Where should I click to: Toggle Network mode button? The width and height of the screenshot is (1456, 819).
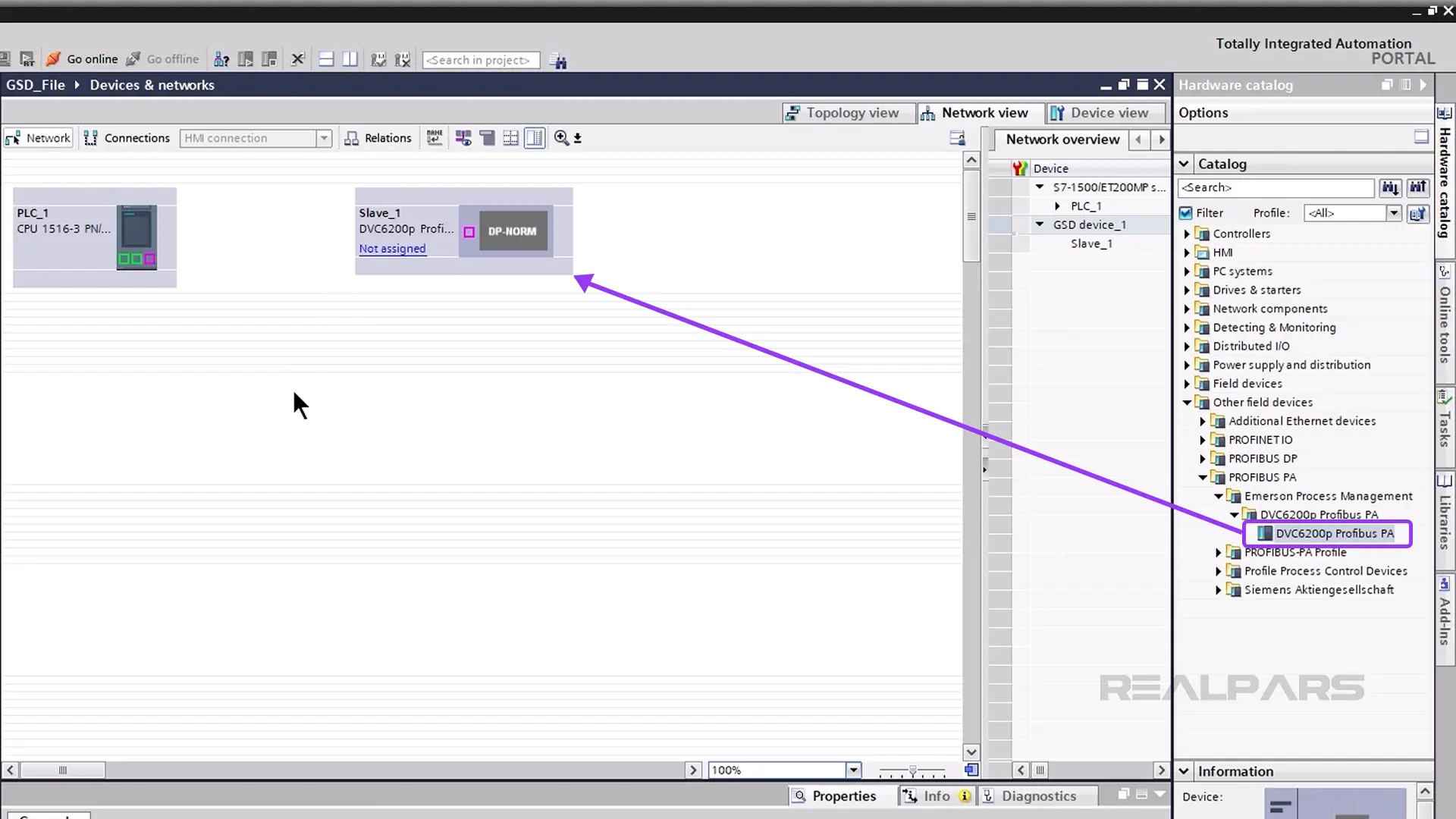[x=39, y=138]
